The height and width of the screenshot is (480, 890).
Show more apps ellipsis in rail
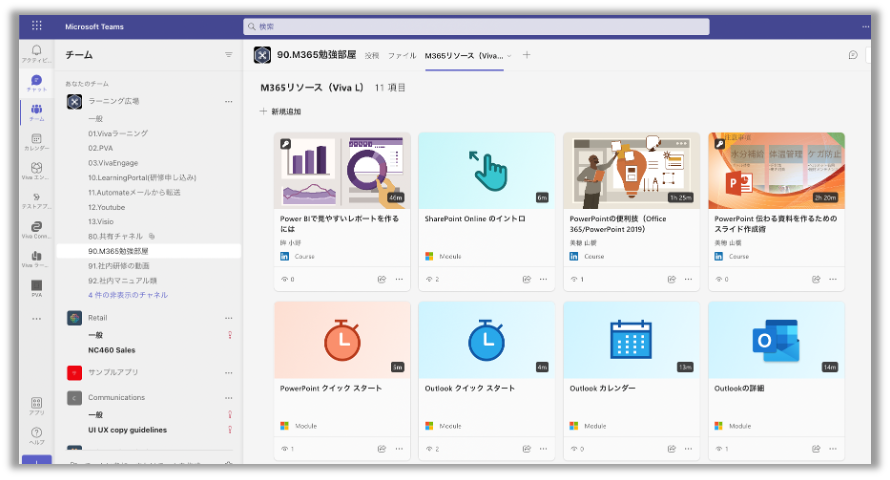pyautogui.click(x=36, y=319)
